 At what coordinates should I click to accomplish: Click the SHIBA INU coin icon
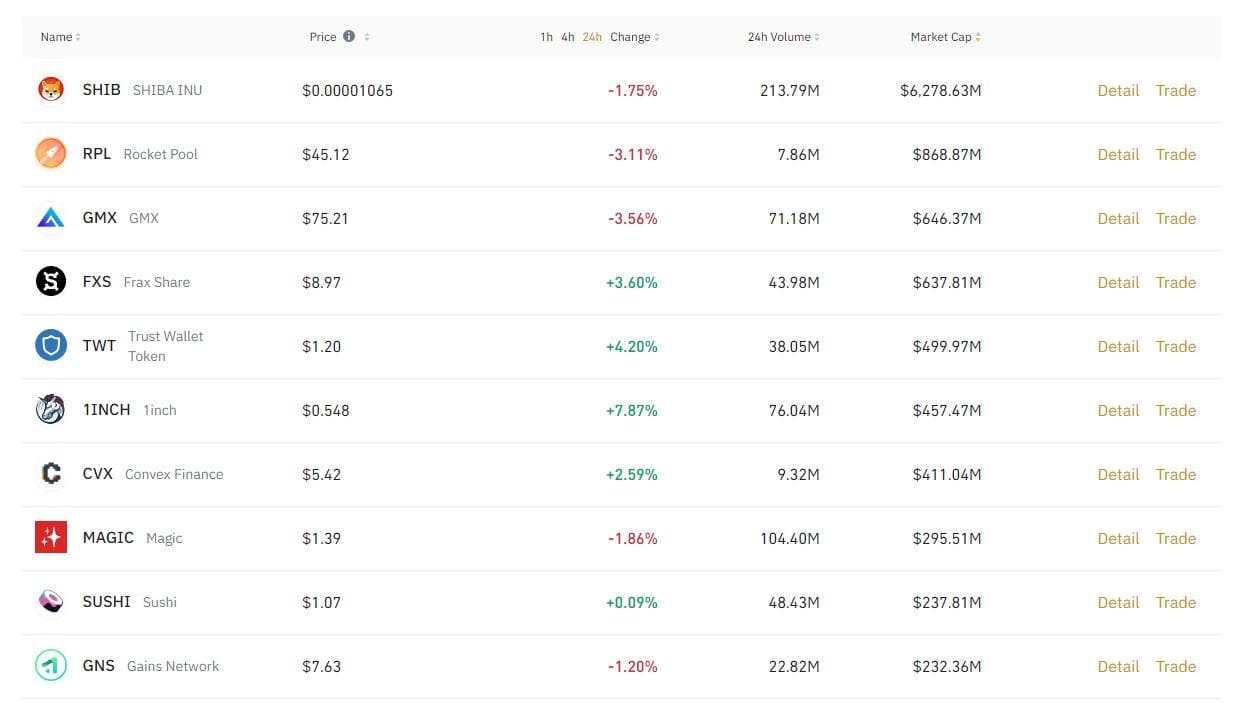pyautogui.click(x=51, y=90)
